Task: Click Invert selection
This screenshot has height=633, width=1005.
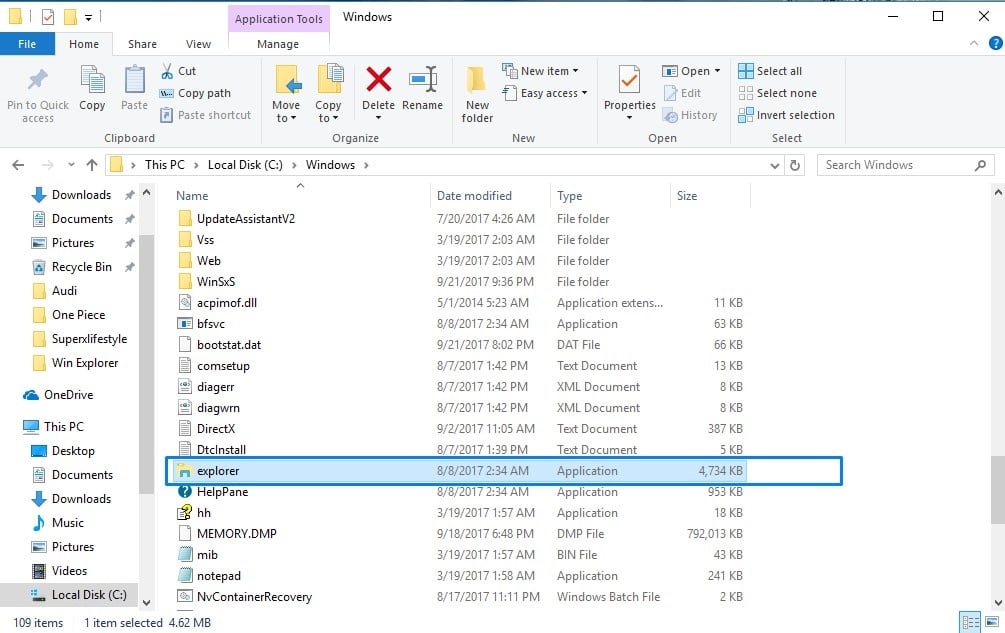Action: (x=786, y=115)
